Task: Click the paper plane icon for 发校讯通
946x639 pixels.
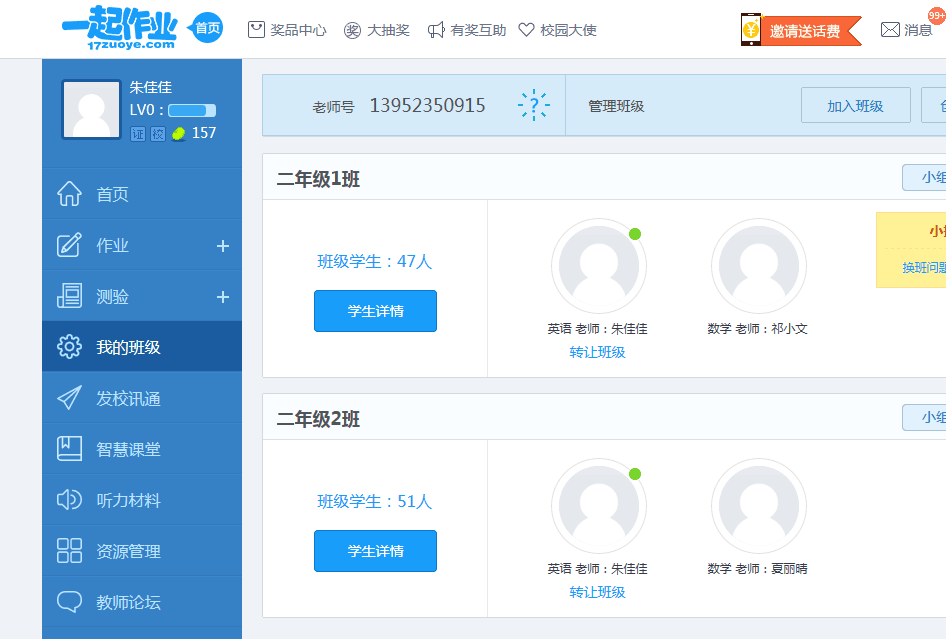Action: (69, 398)
